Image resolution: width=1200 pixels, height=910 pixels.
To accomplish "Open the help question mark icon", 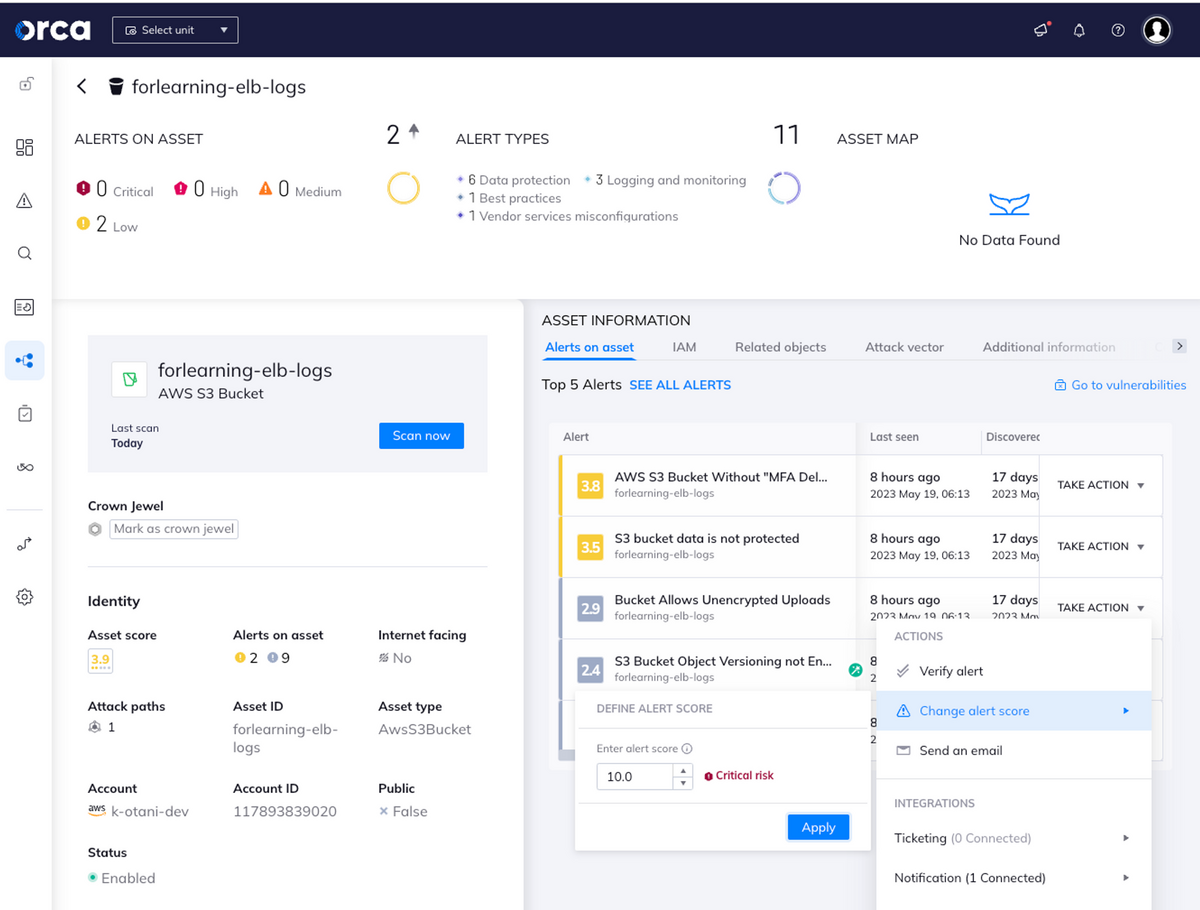I will pyautogui.click(x=1118, y=30).
